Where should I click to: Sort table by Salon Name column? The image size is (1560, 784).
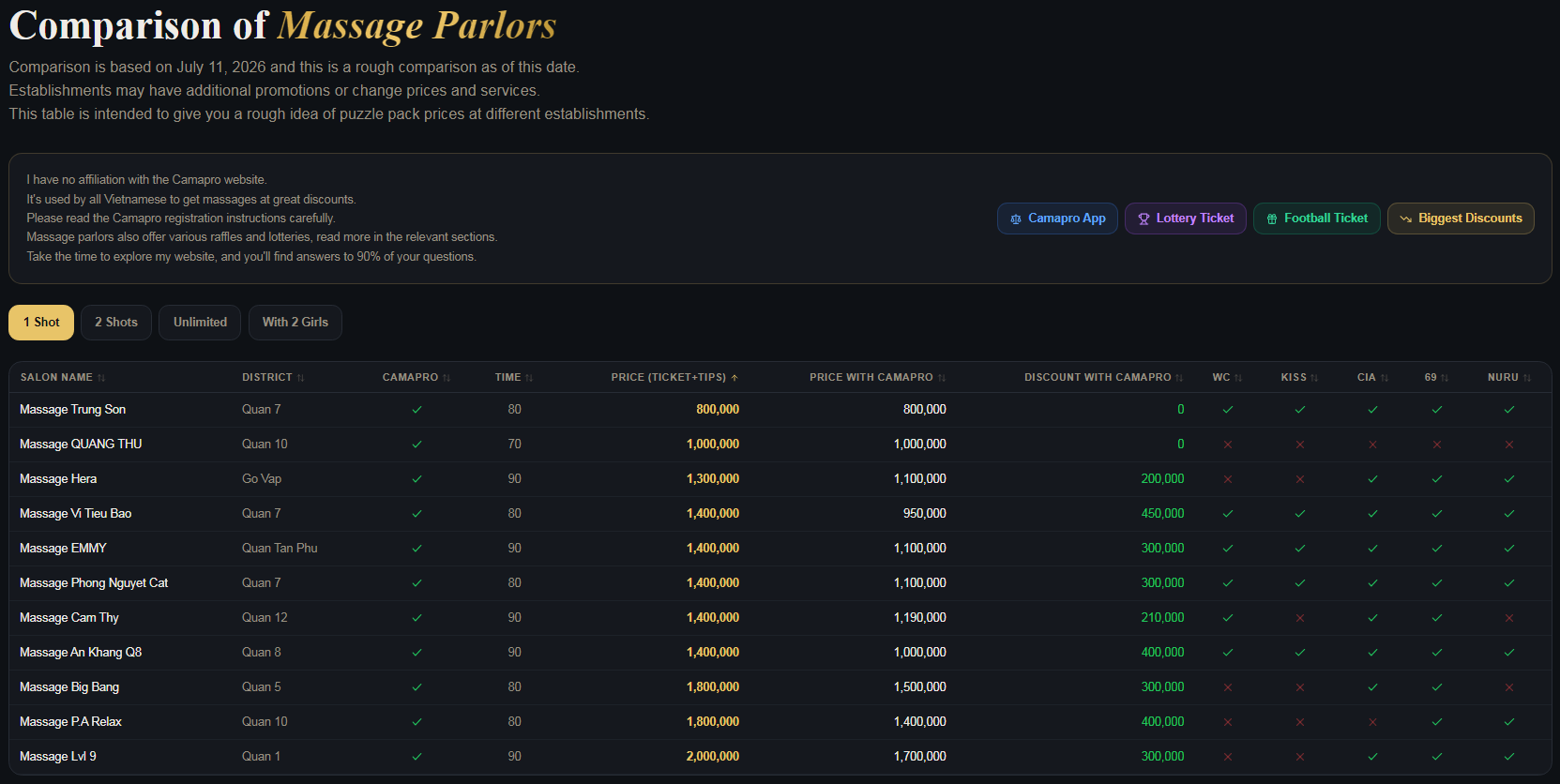pyautogui.click(x=63, y=377)
